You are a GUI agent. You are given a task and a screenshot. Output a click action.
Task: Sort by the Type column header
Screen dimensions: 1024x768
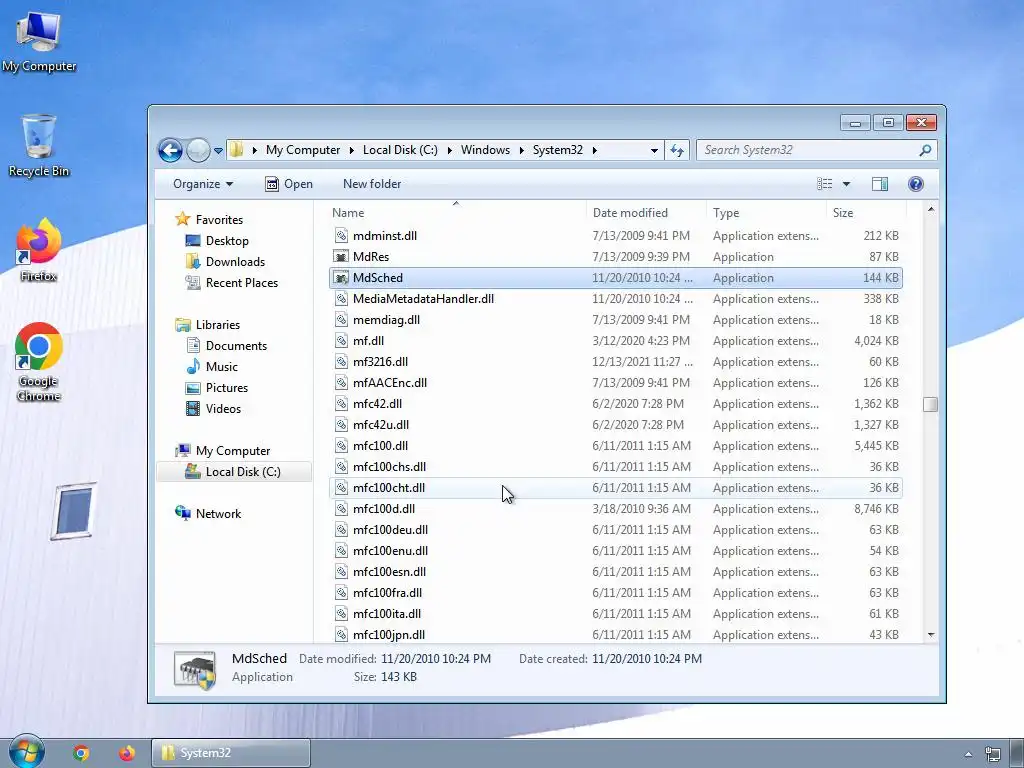tap(766, 213)
